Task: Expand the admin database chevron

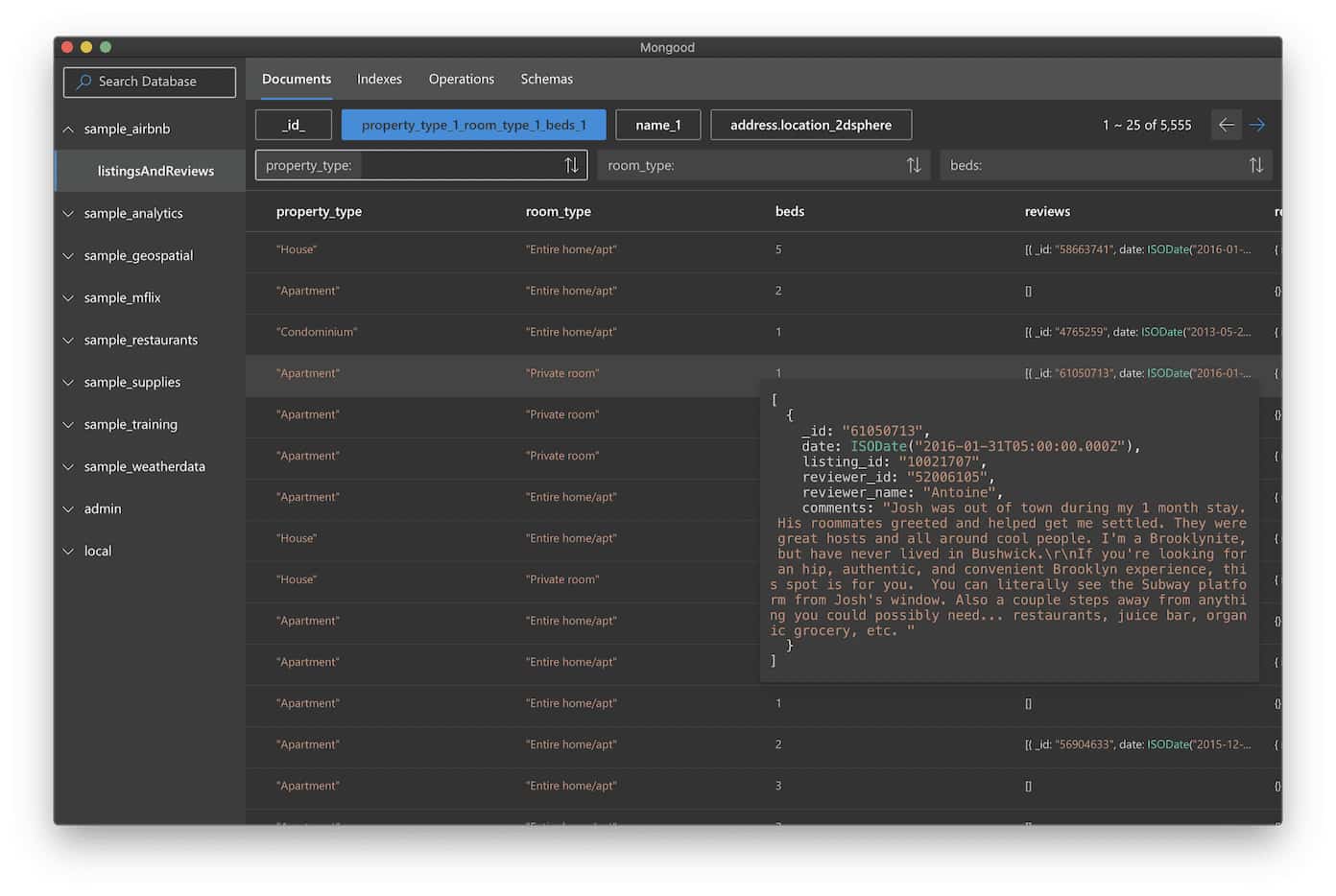Action: pyautogui.click(x=68, y=508)
